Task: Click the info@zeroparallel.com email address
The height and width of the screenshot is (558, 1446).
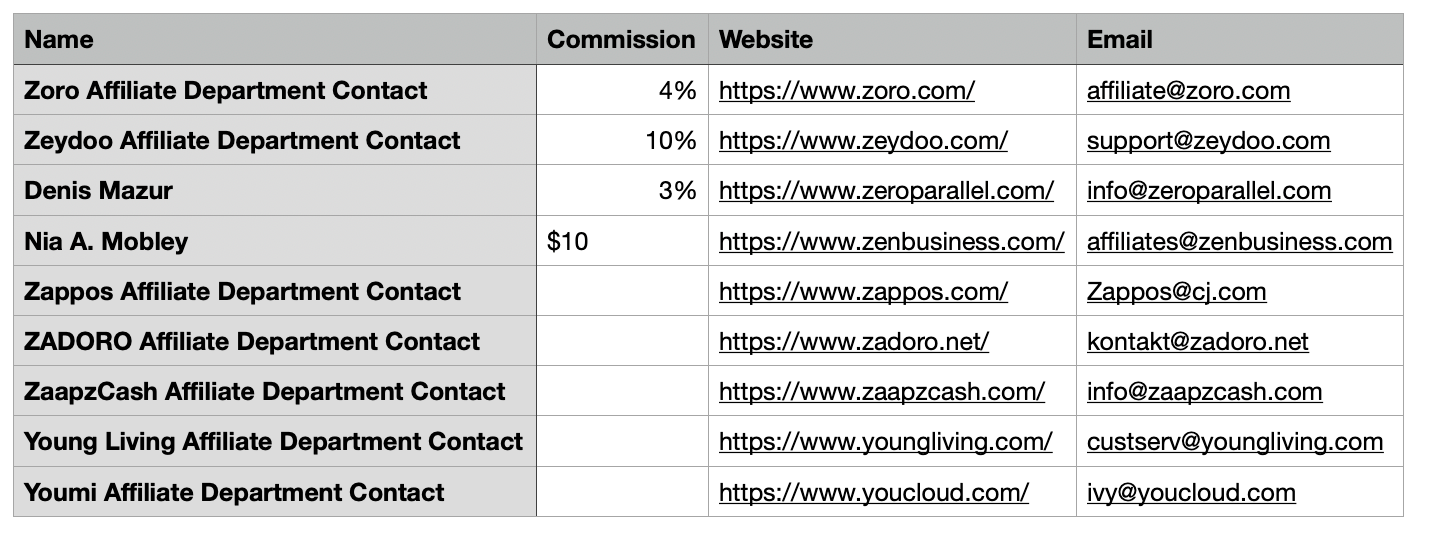Action: point(1208,191)
